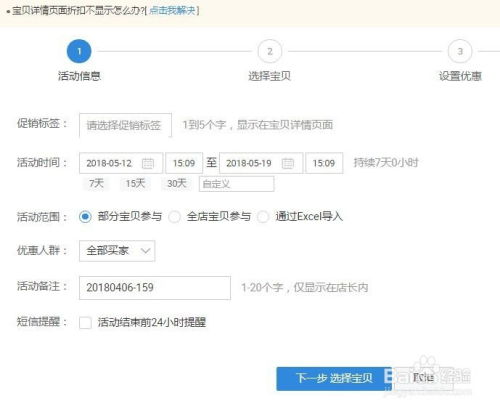This screenshot has width=500, height=409.
Task: Click the 持续7天0小时 duration text
Action: click(x=386, y=163)
